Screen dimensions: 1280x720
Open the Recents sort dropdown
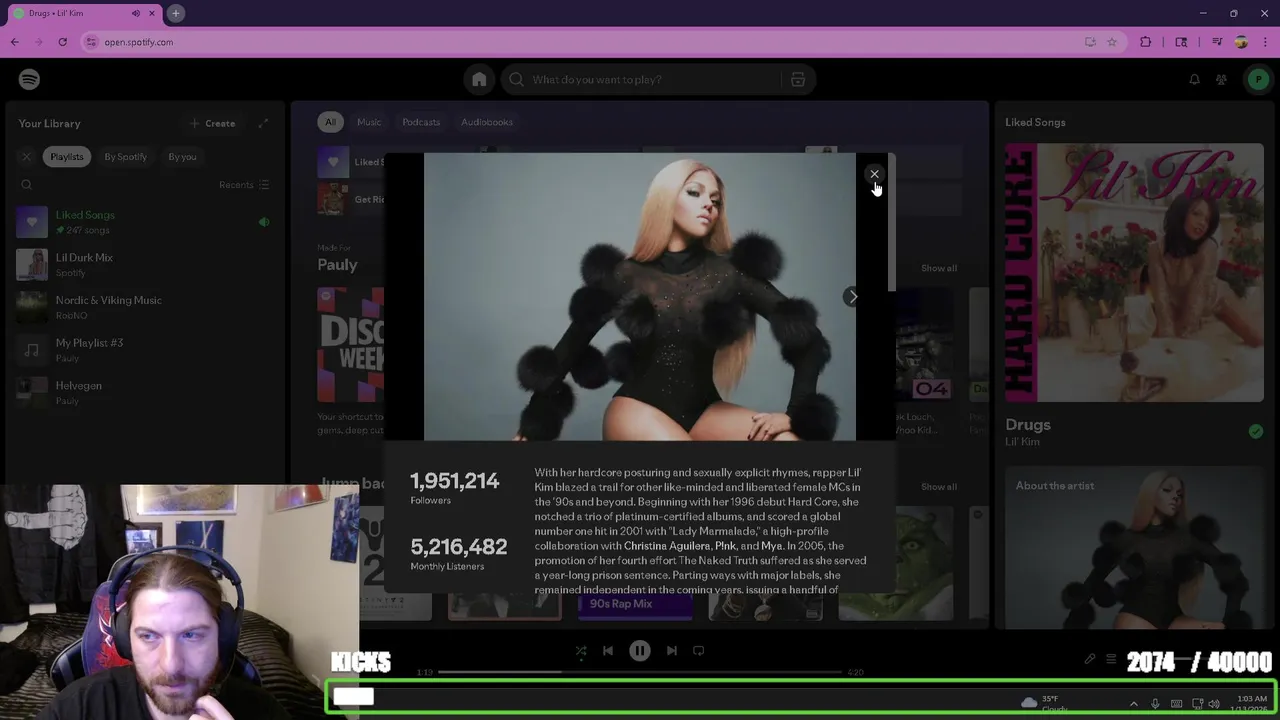coord(244,185)
